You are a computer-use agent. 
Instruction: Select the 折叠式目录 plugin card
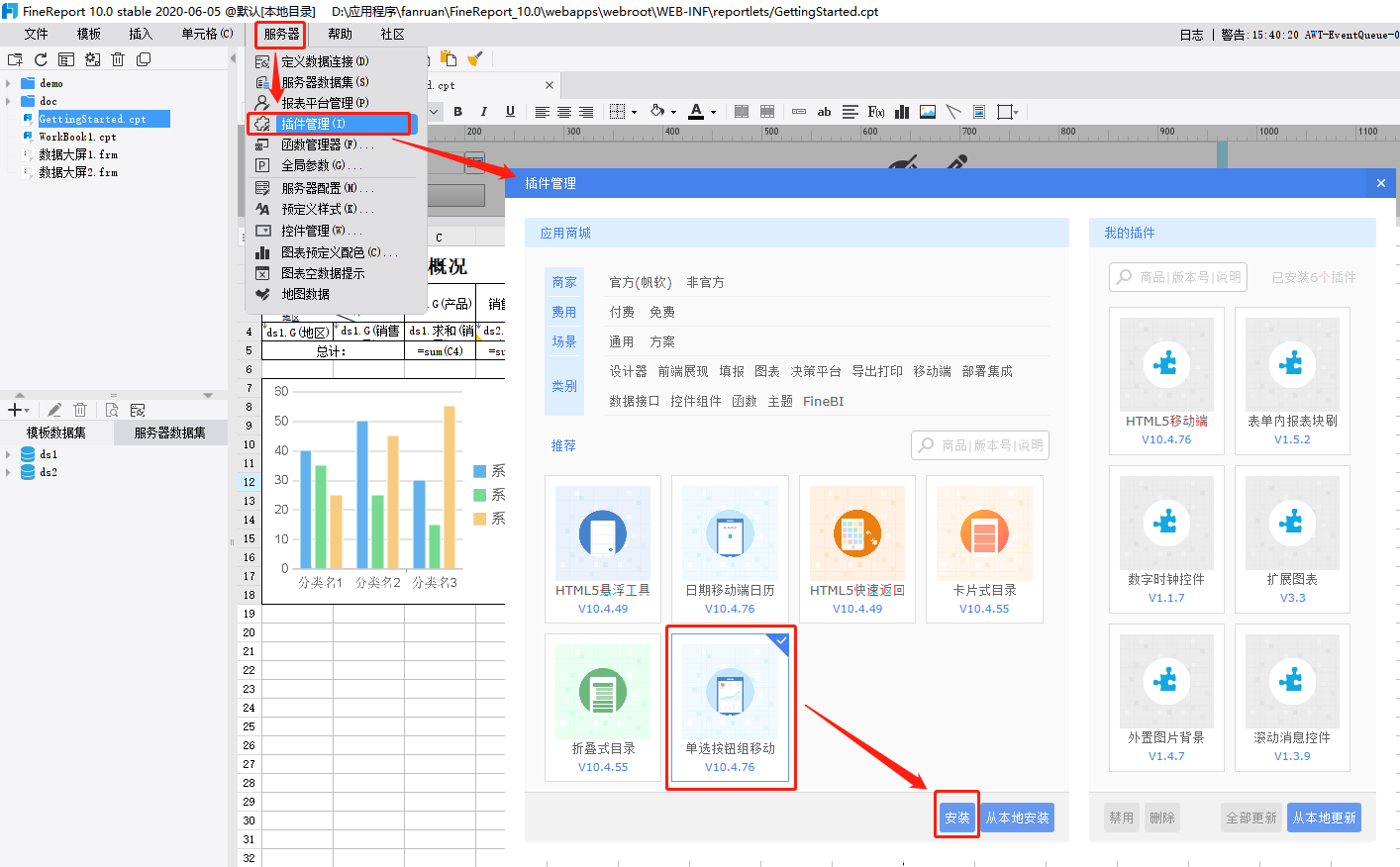pos(603,708)
